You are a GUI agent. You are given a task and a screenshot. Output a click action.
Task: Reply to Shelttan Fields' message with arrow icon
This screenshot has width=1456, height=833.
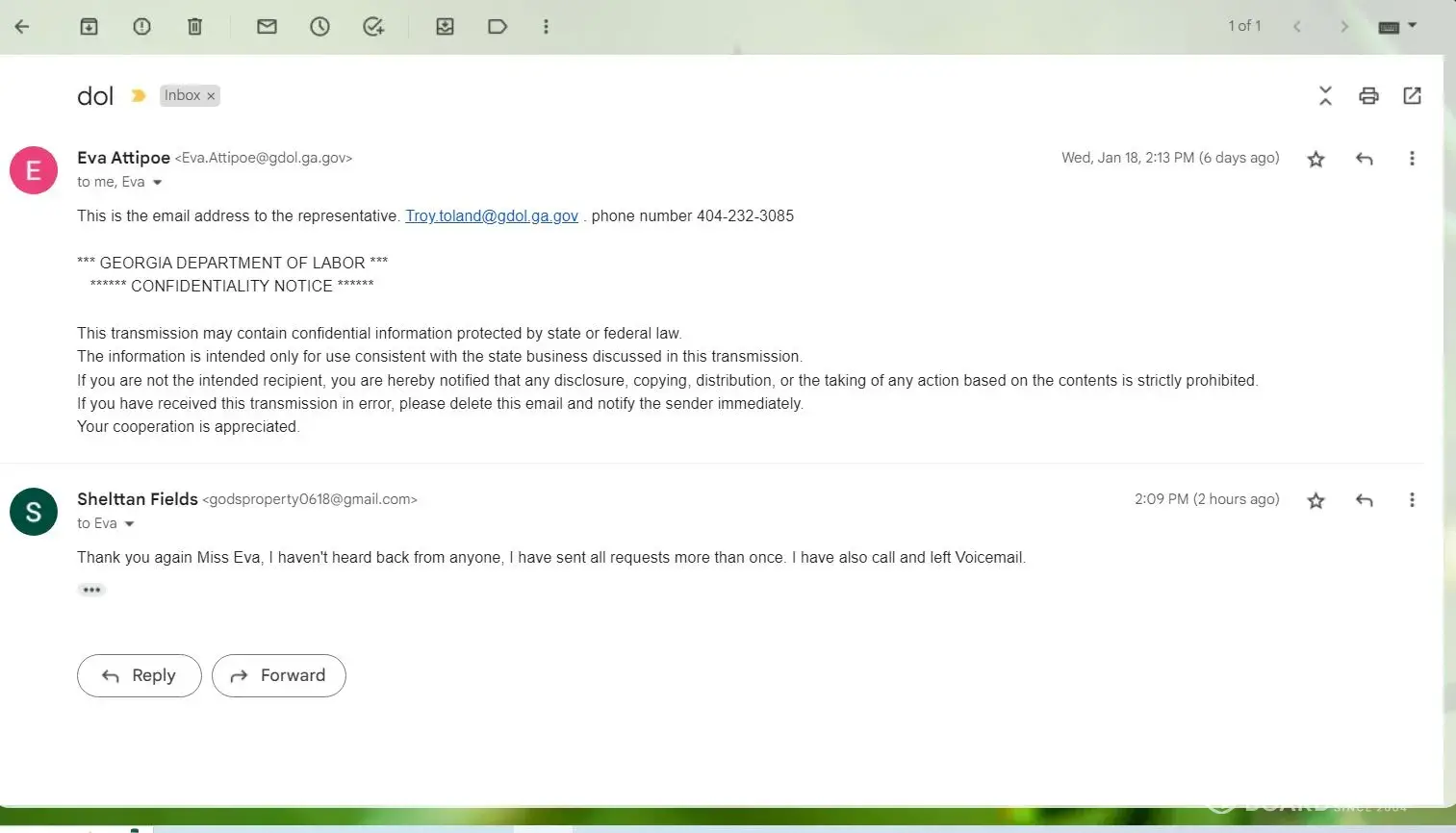tap(1364, 500)
